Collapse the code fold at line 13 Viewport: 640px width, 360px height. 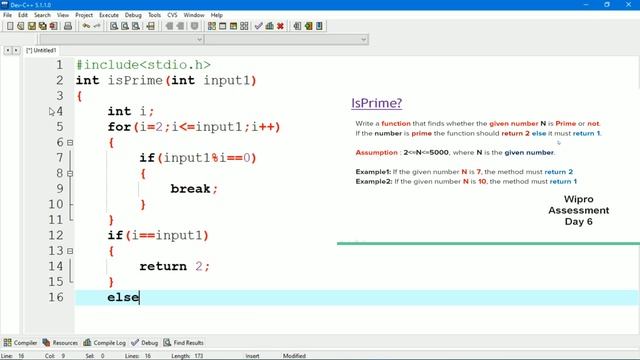click(x=70, y=251)
